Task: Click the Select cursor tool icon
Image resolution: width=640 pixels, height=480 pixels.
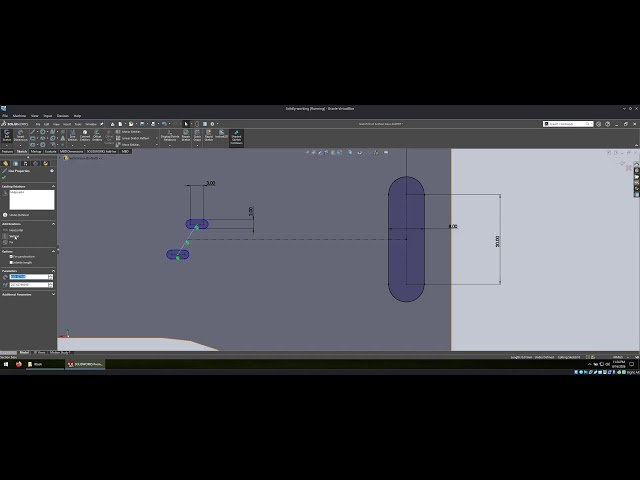Action: (x=186, y=124)
